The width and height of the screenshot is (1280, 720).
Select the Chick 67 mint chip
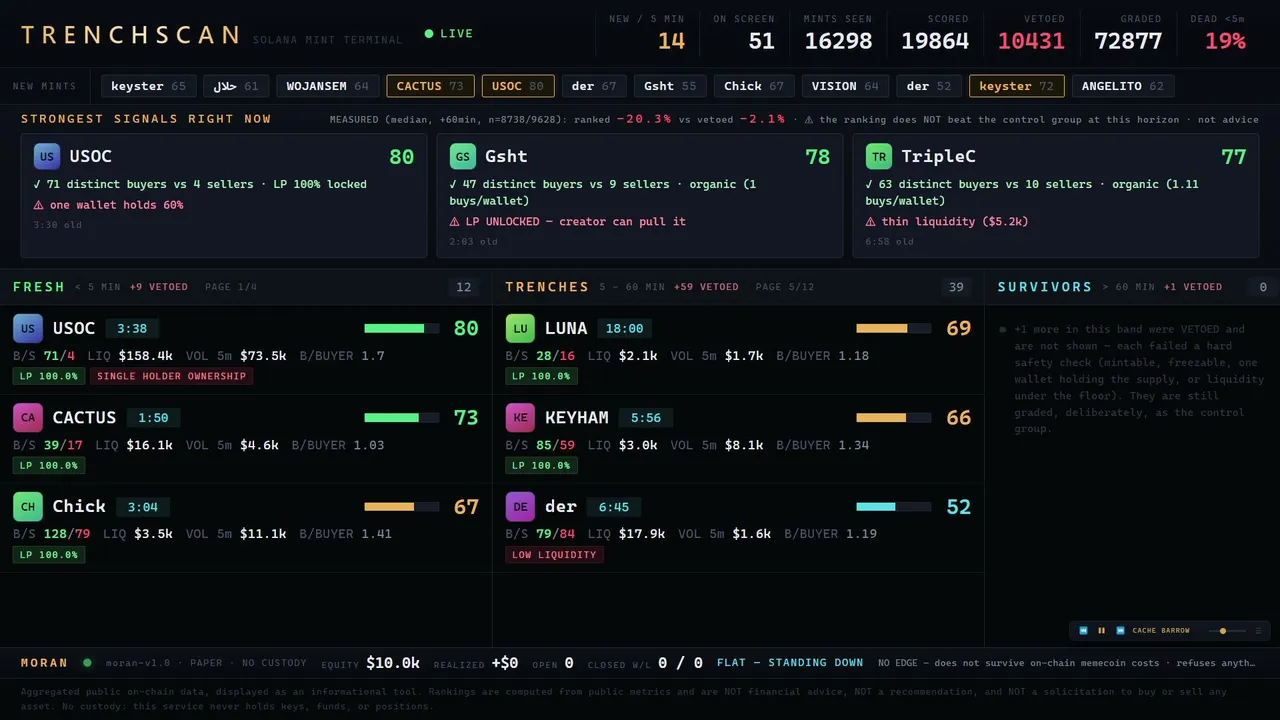(x=754, y=86)
